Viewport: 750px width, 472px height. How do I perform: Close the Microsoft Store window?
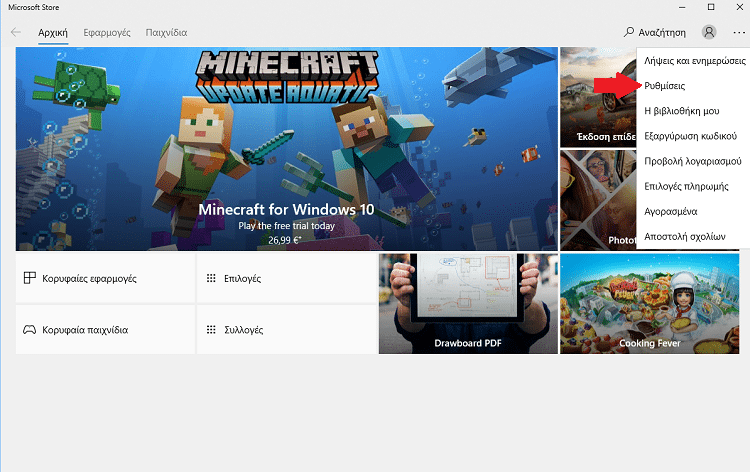point(739,7)
